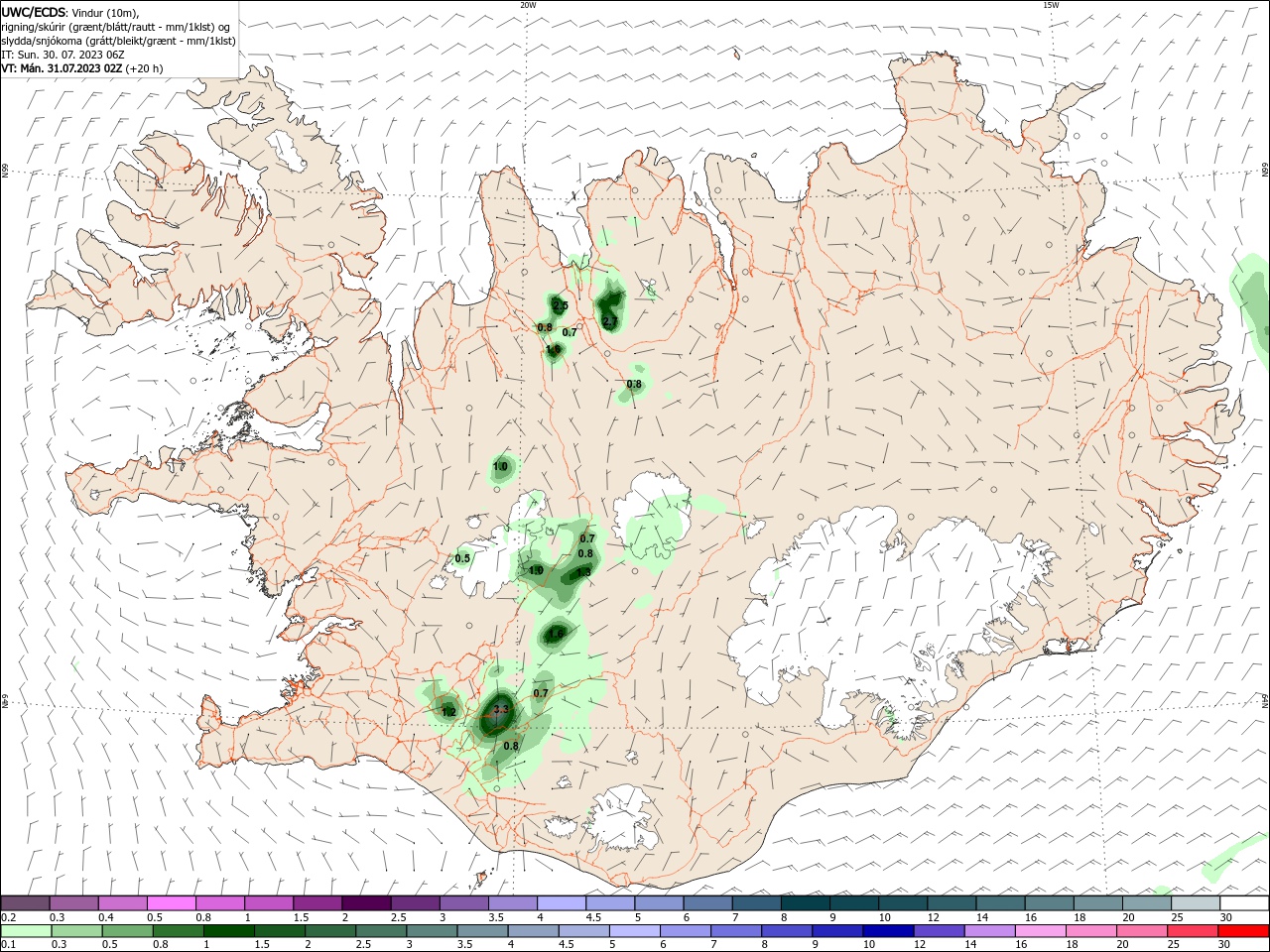Viewport: 1270px width, 952px height.
Task: Click the 1.2 precipitation value label
Action: 448,711
